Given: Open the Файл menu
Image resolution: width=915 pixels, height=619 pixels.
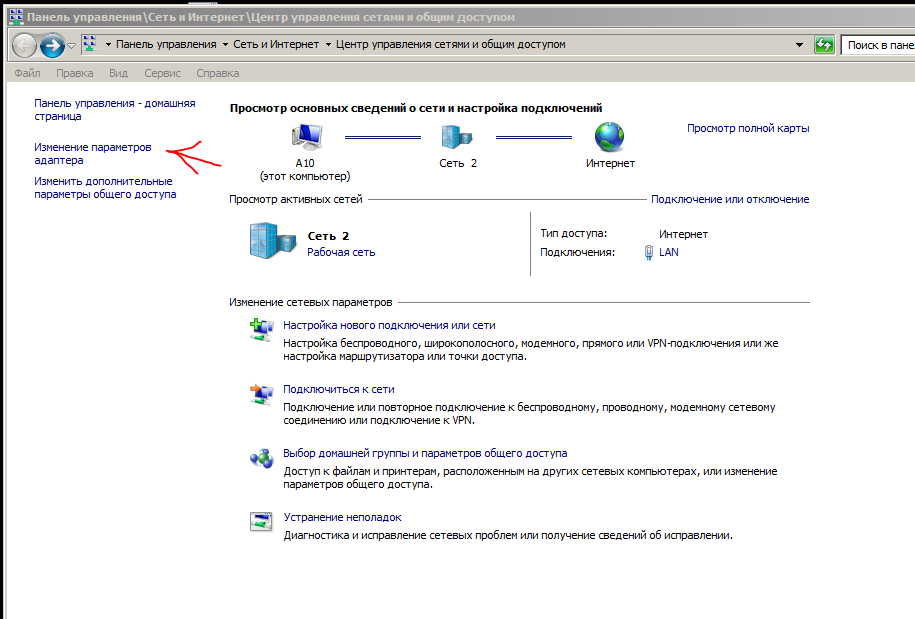Looking at the screenshot, I should tap(28, 73).
